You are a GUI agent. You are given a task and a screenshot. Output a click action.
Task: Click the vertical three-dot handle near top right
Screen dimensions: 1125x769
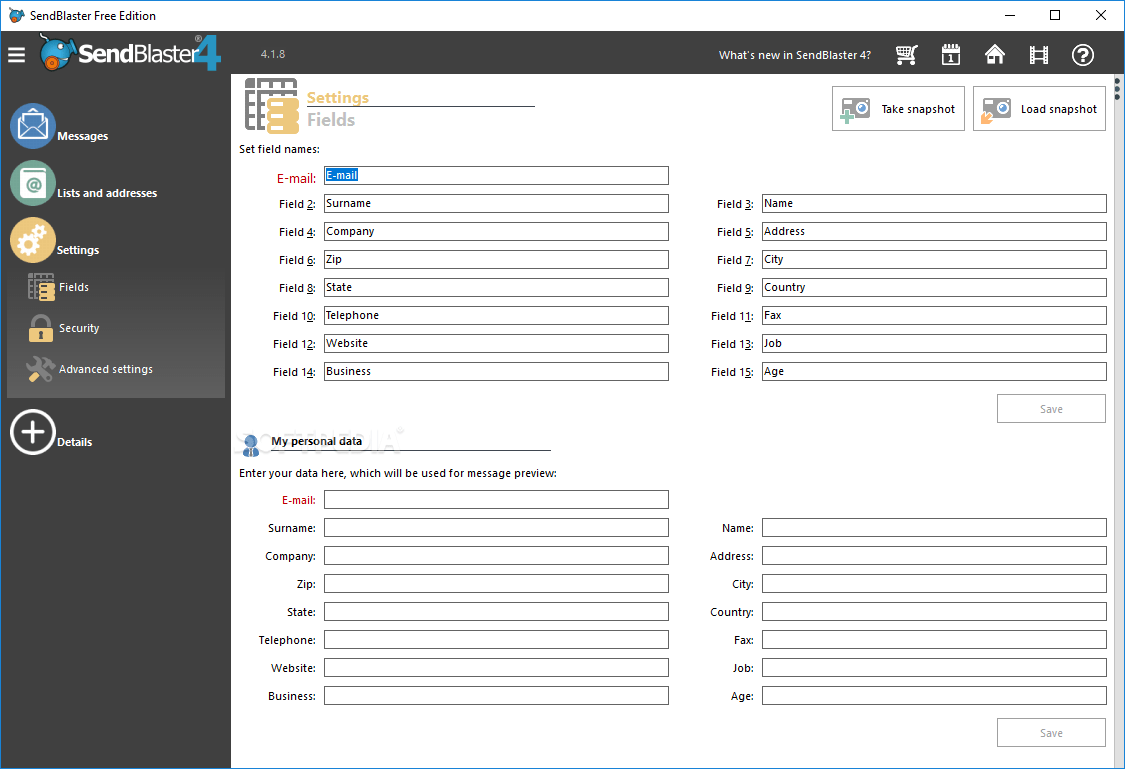click(1115, 90)
